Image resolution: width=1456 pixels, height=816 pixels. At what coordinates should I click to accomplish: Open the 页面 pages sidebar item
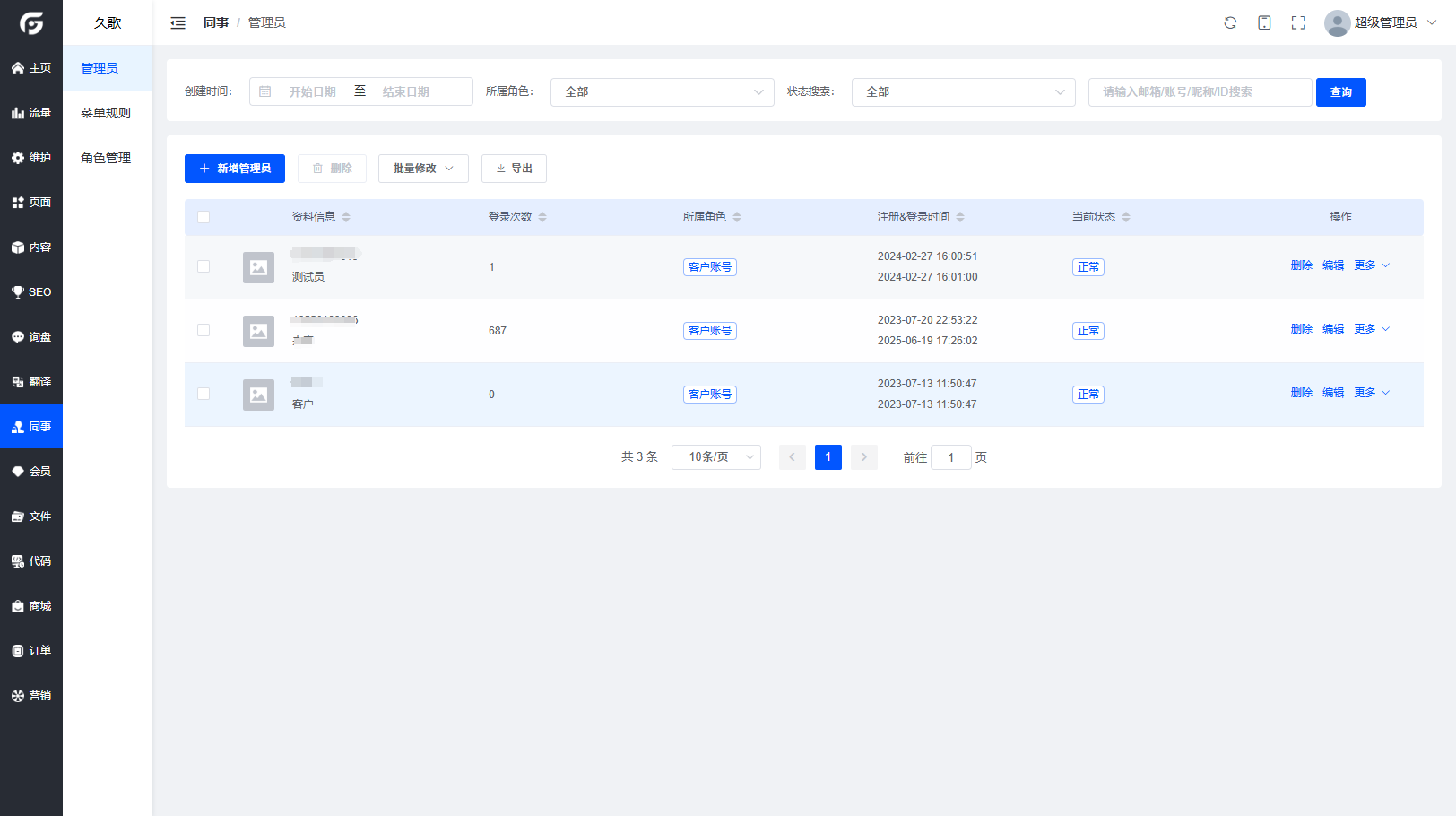pyautogui.click(x=31, y=203)
